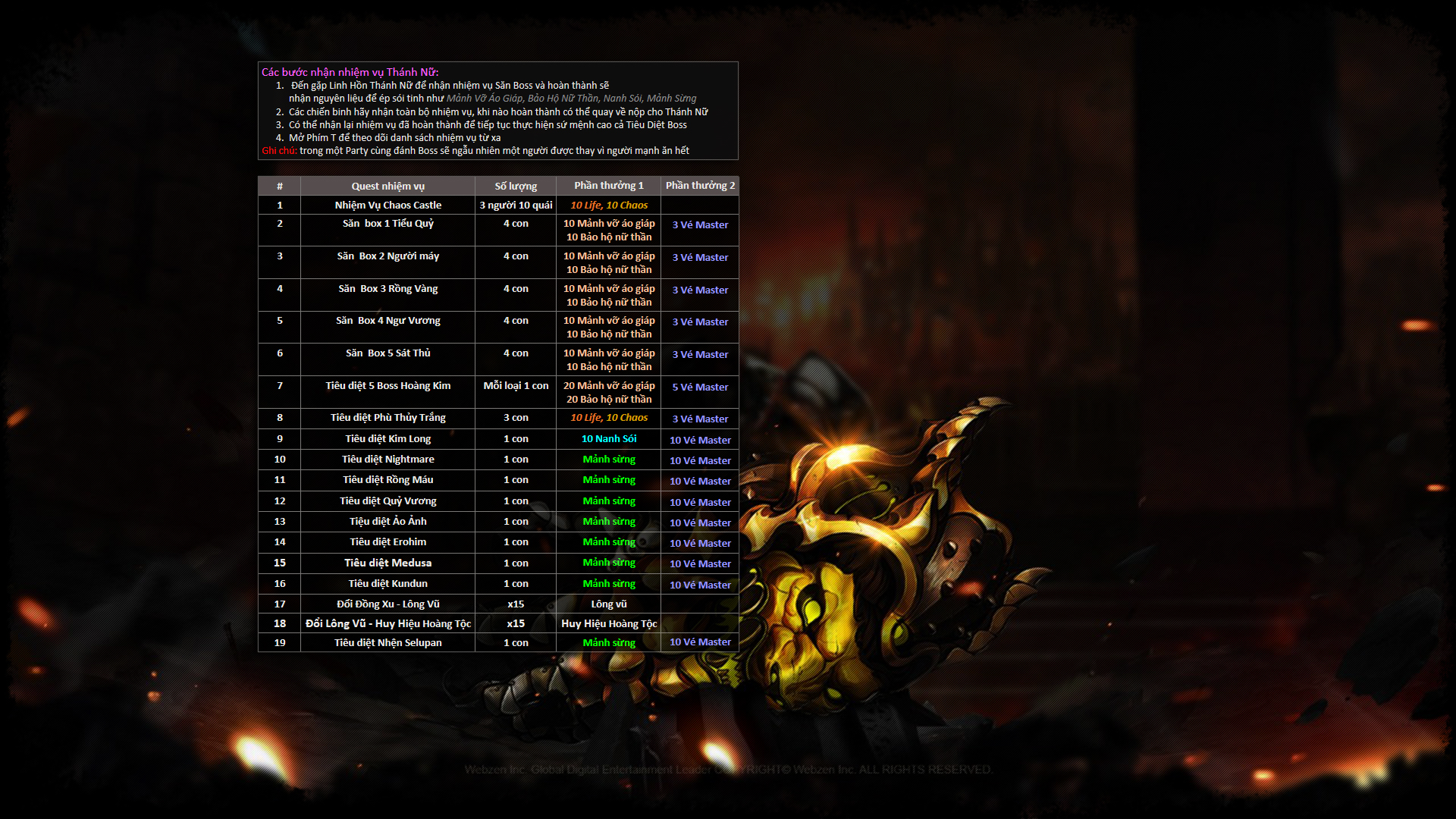Click the 'Phần thưởng 1' column header
The image size is (1456, 819).
(x=608, y=186)
